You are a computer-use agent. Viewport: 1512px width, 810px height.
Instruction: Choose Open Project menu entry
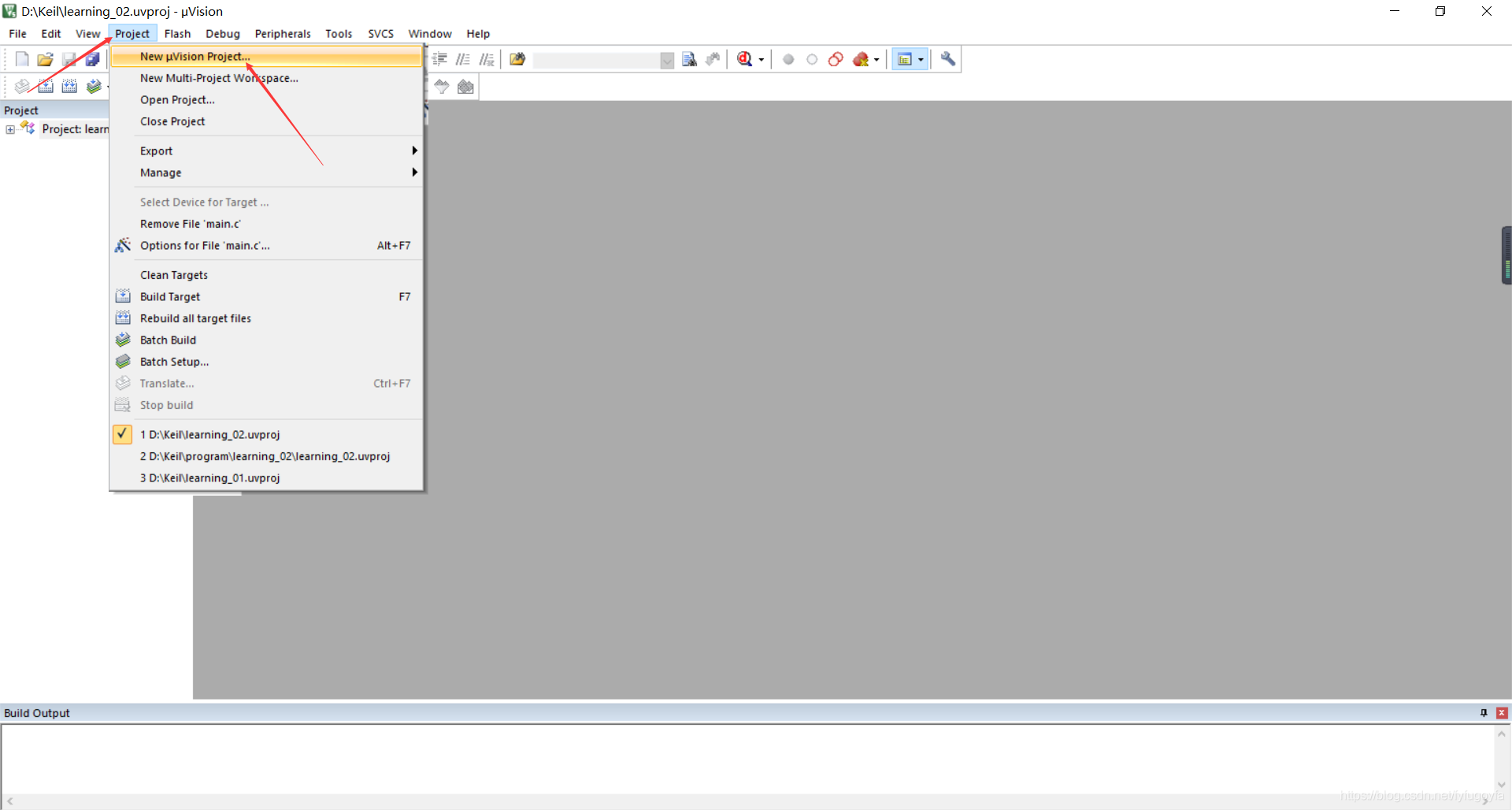tap(266, 99)
